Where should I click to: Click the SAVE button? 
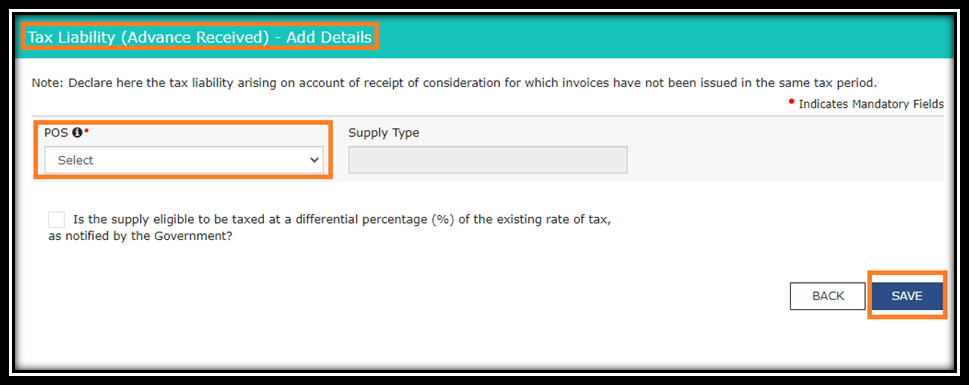point(907,296)
